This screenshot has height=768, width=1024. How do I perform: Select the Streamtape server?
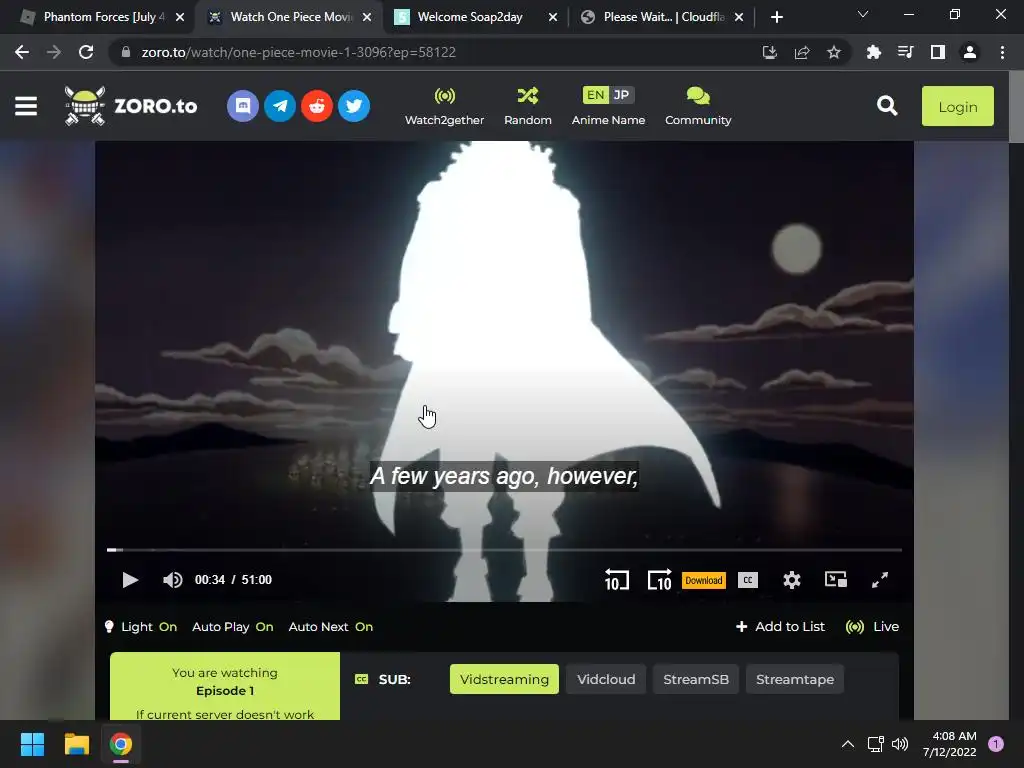(795, 679)
